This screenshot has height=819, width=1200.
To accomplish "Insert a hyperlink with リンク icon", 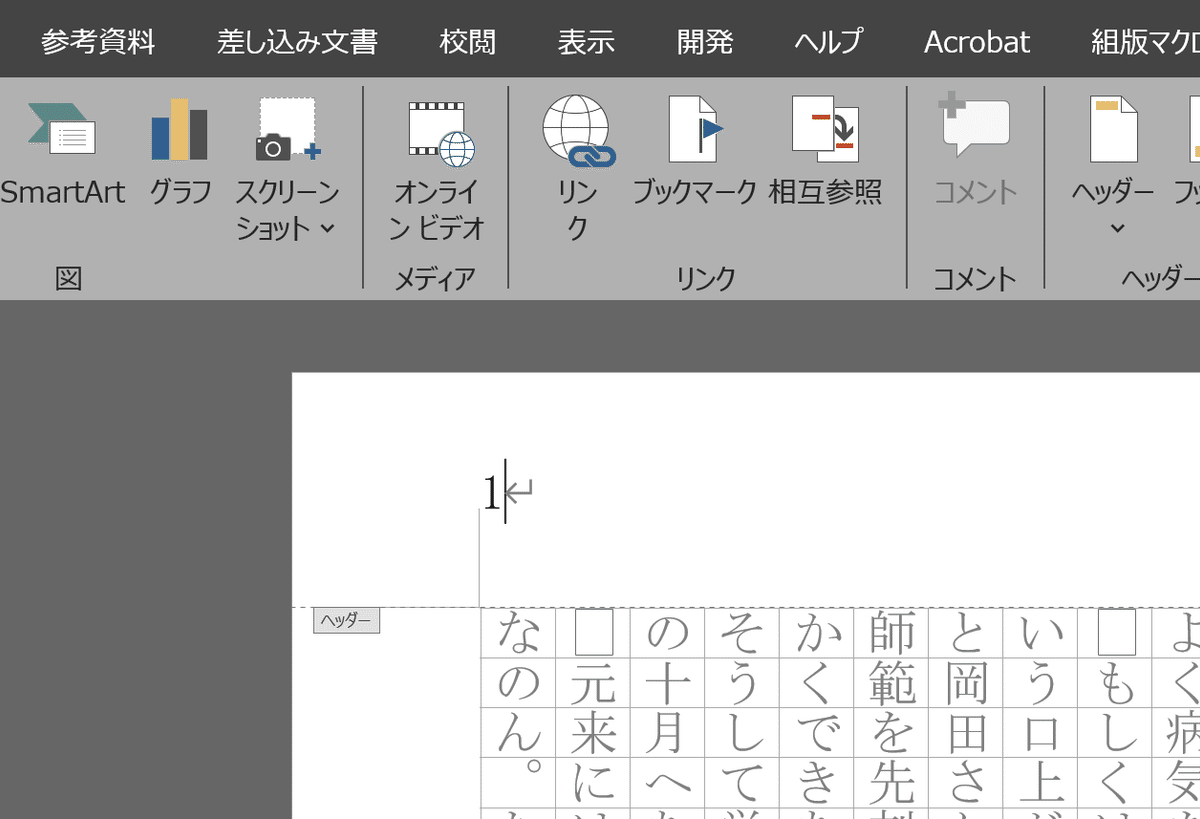I will (x=578, y=170).
